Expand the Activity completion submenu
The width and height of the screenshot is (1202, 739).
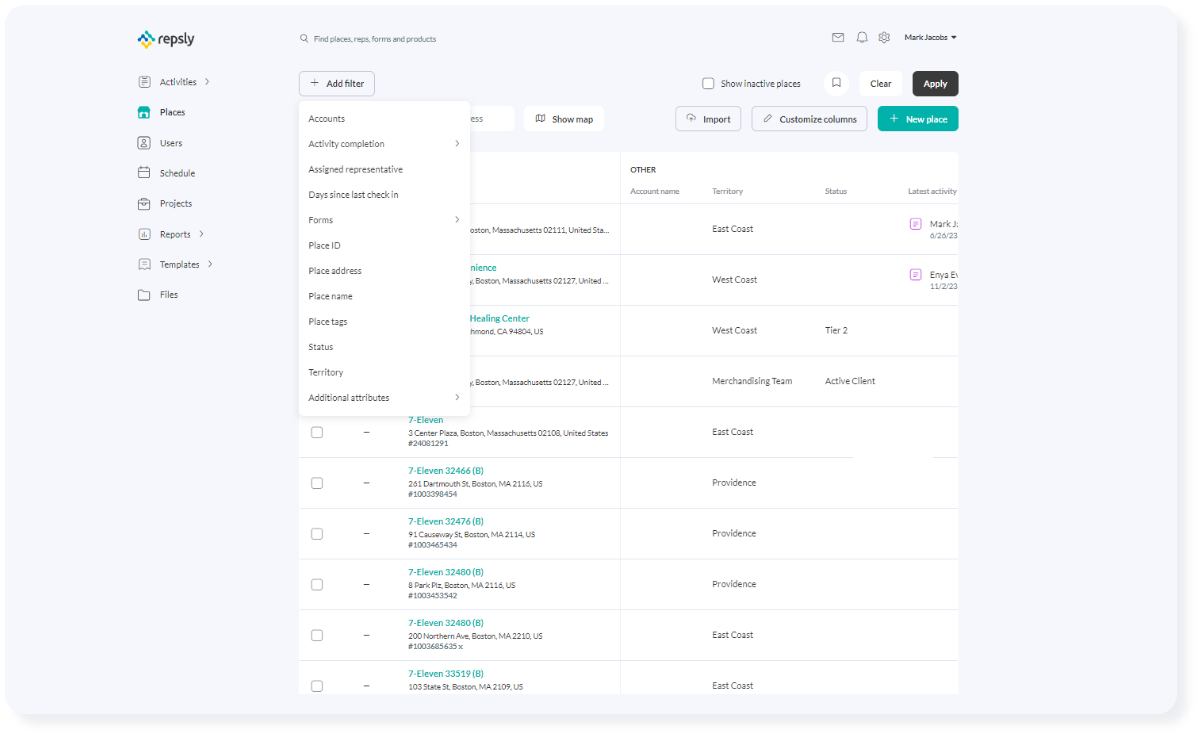(383, 144)
